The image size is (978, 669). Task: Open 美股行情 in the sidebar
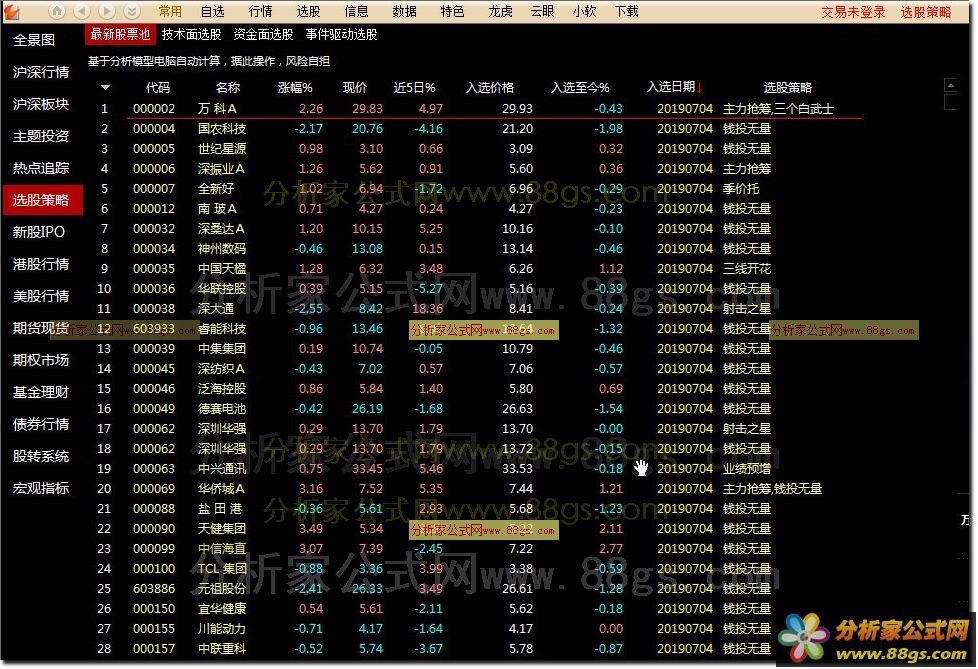tap(41, 296)
